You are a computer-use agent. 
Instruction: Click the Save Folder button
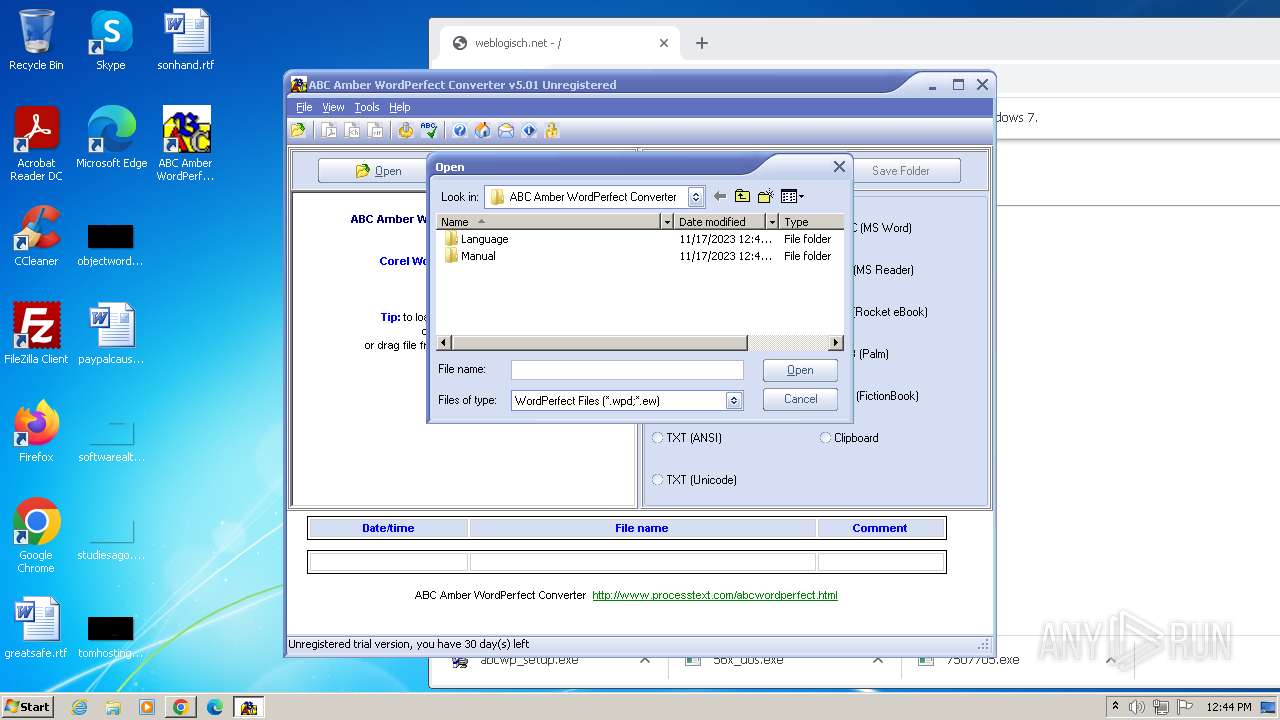[900, 171]
